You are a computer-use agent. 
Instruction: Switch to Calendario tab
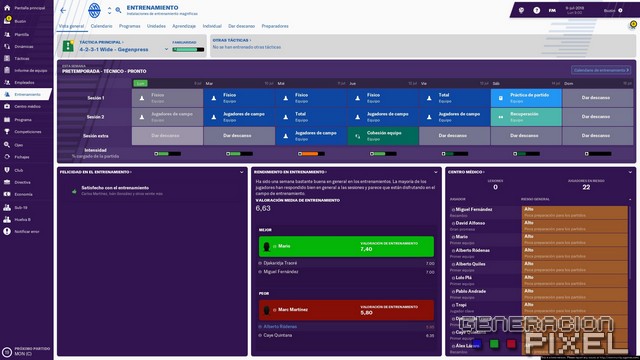101,26
